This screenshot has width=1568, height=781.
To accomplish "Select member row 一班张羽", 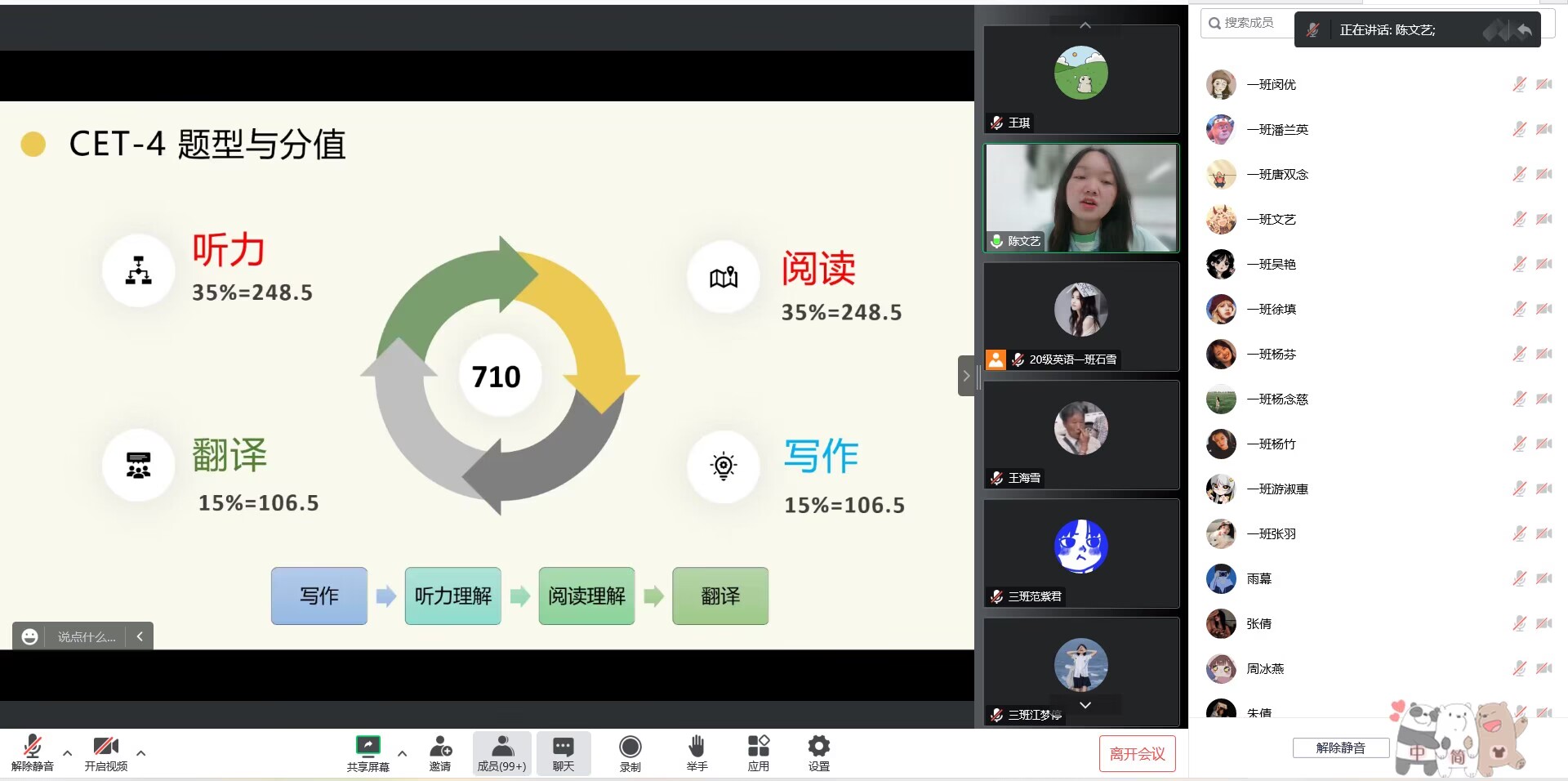I will coord(1379,533).
